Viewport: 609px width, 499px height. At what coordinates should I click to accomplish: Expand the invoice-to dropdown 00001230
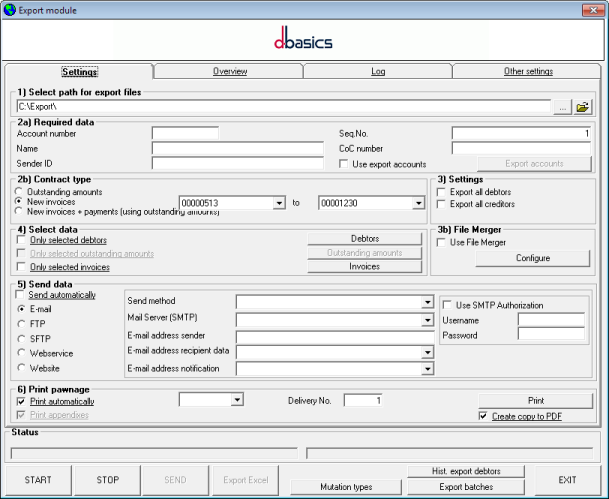[x=418, y=203]
